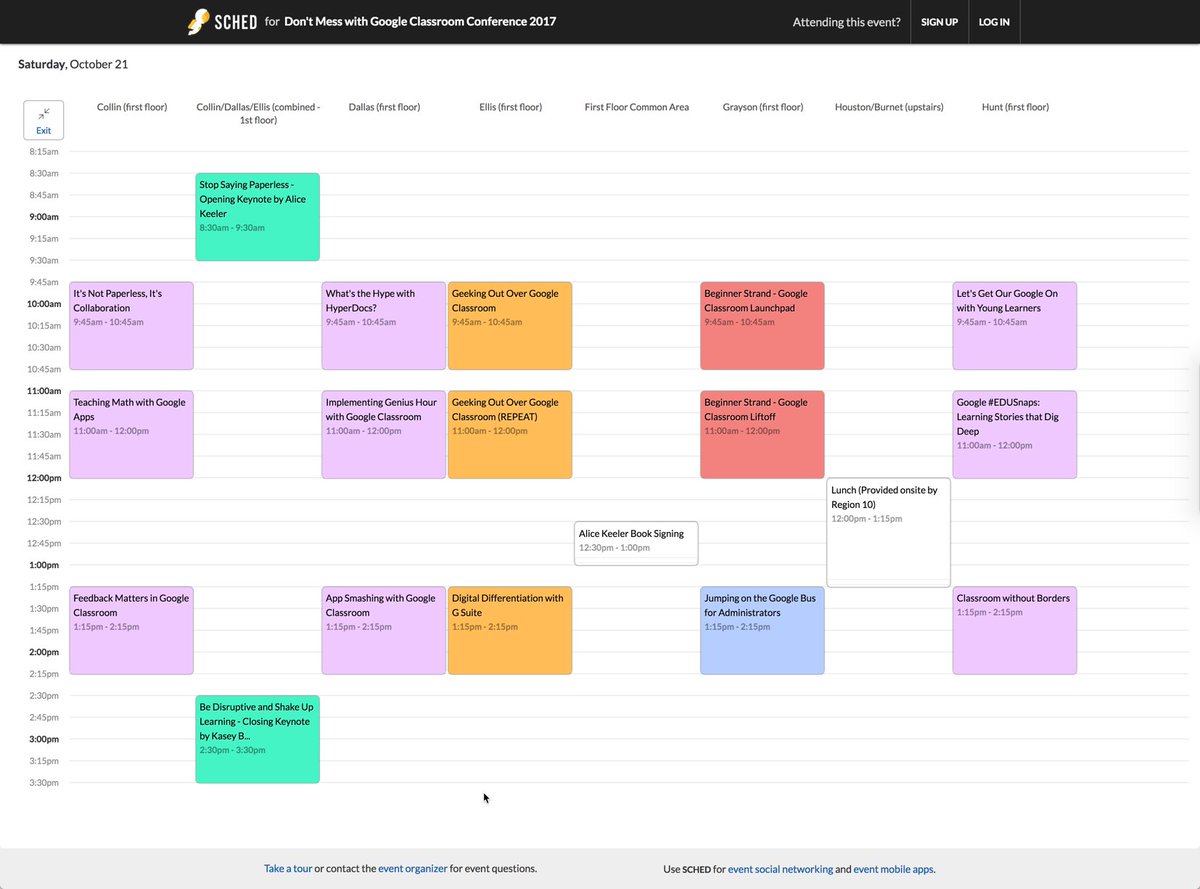Open Geeking Out Over Google Classroom (REPEAT)
The image size is (1200, 889).
(x=510, y=435)
